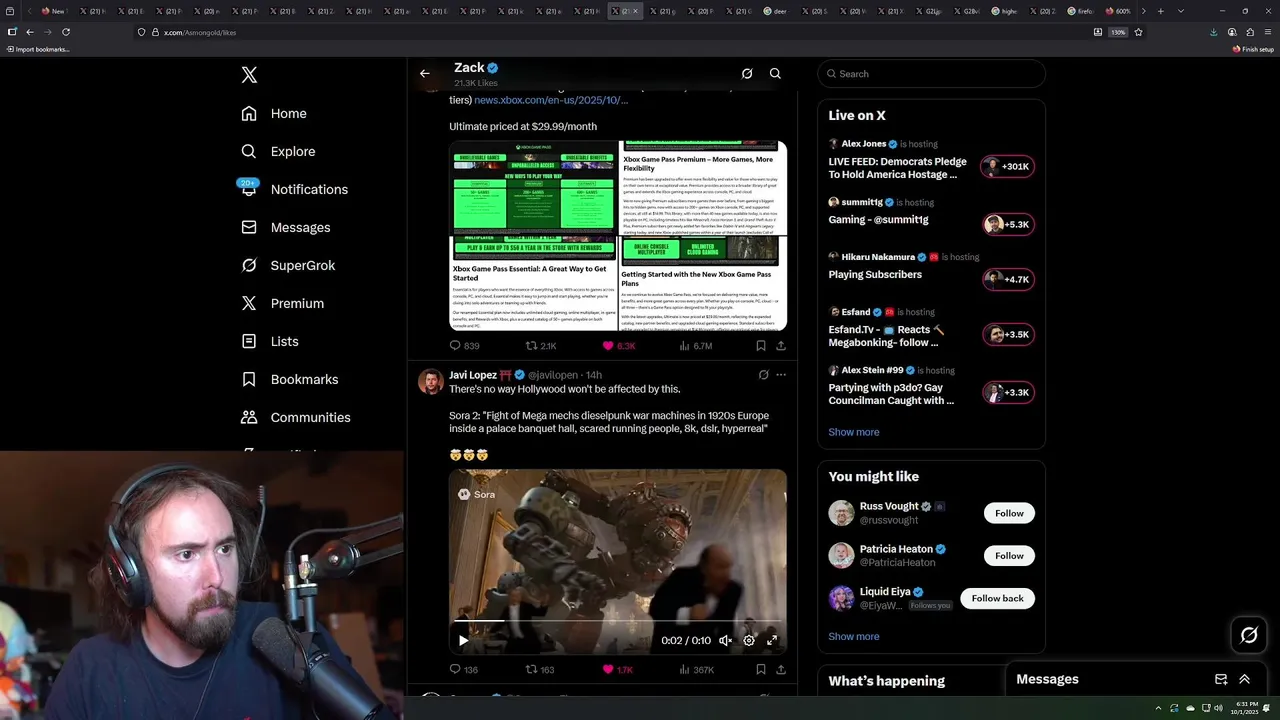Viewport: 1280px width, 720px height.
Task: Focus the Search input field
Action: pyautogui.click(x=931, y=73)
